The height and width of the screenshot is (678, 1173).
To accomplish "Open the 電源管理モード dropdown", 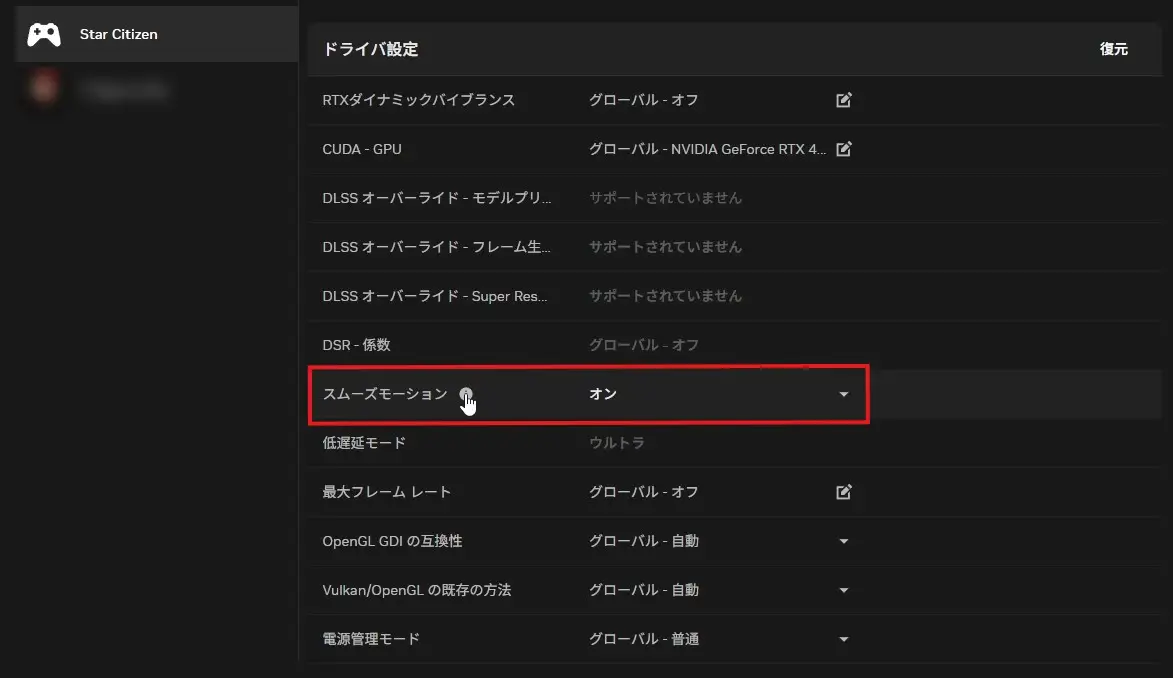I will tap(844, 639).
